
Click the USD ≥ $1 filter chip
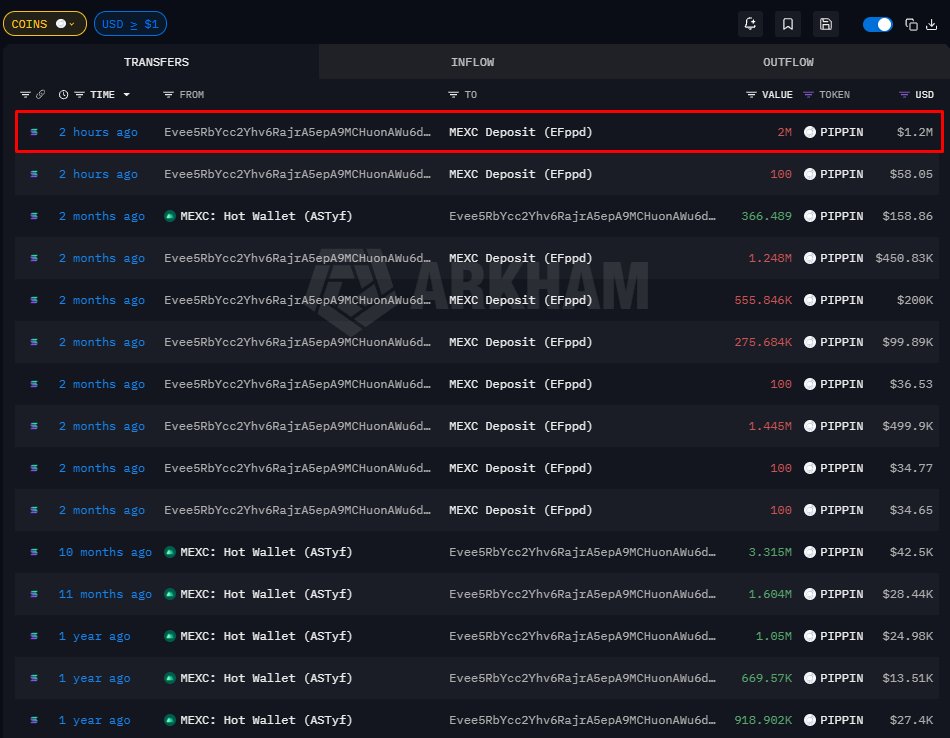(130, 23)
